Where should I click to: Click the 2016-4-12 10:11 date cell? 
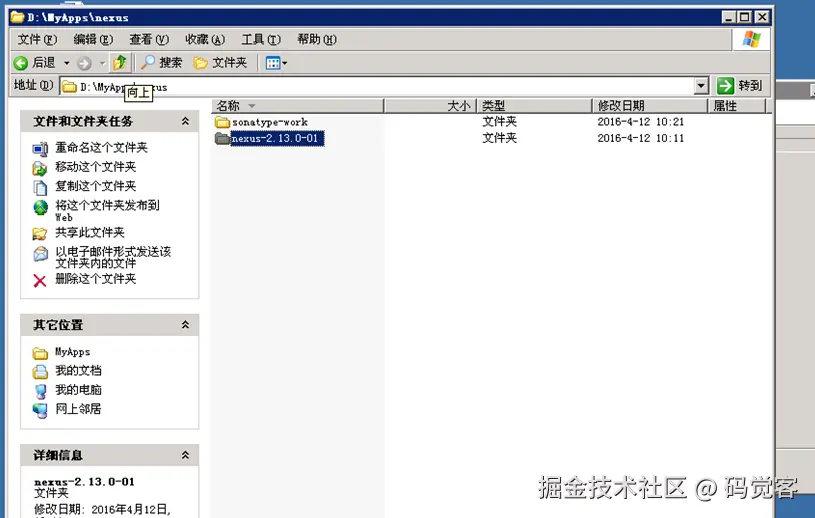[x=641, y=138]
